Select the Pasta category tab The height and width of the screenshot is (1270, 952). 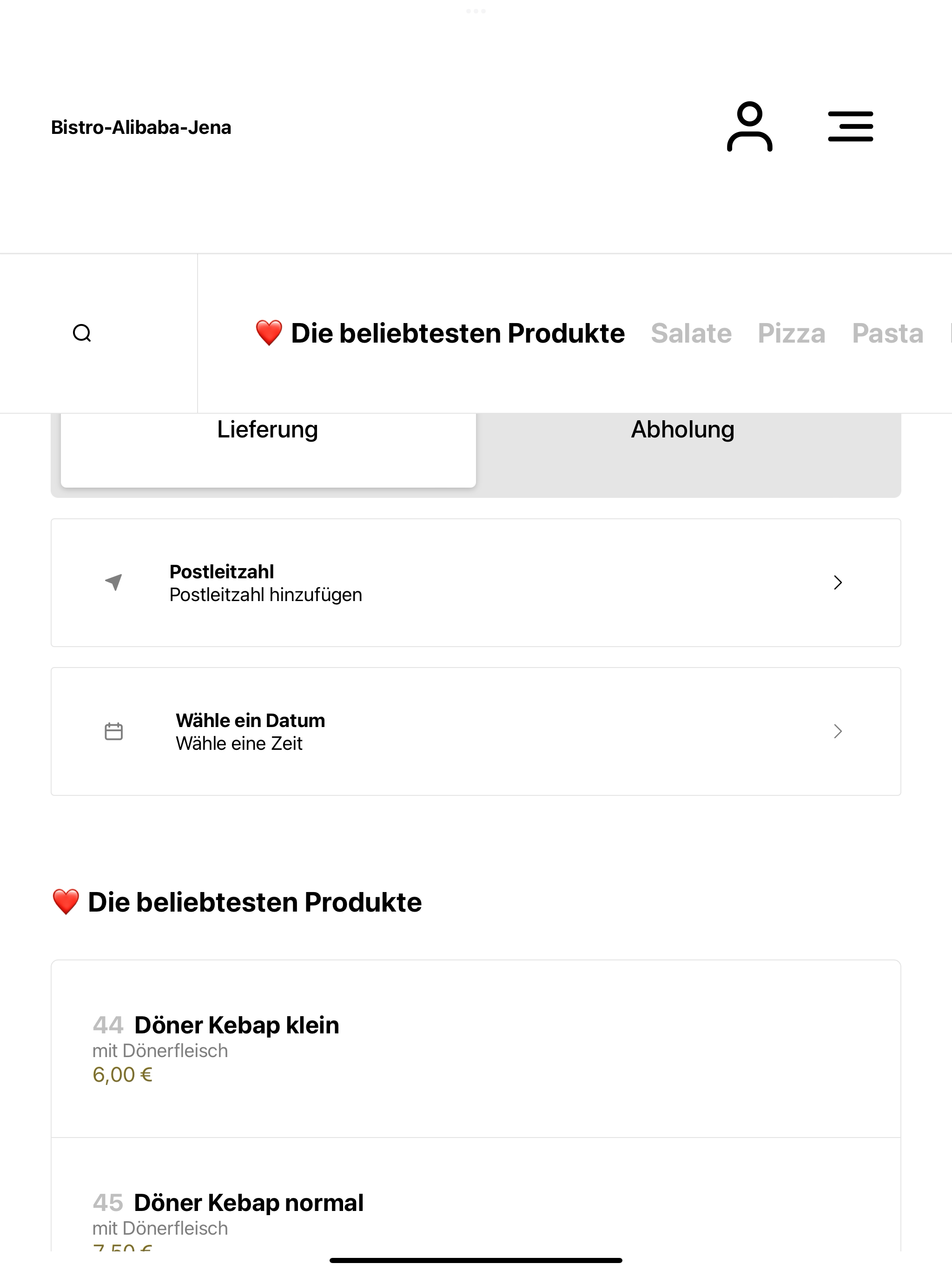888,333
